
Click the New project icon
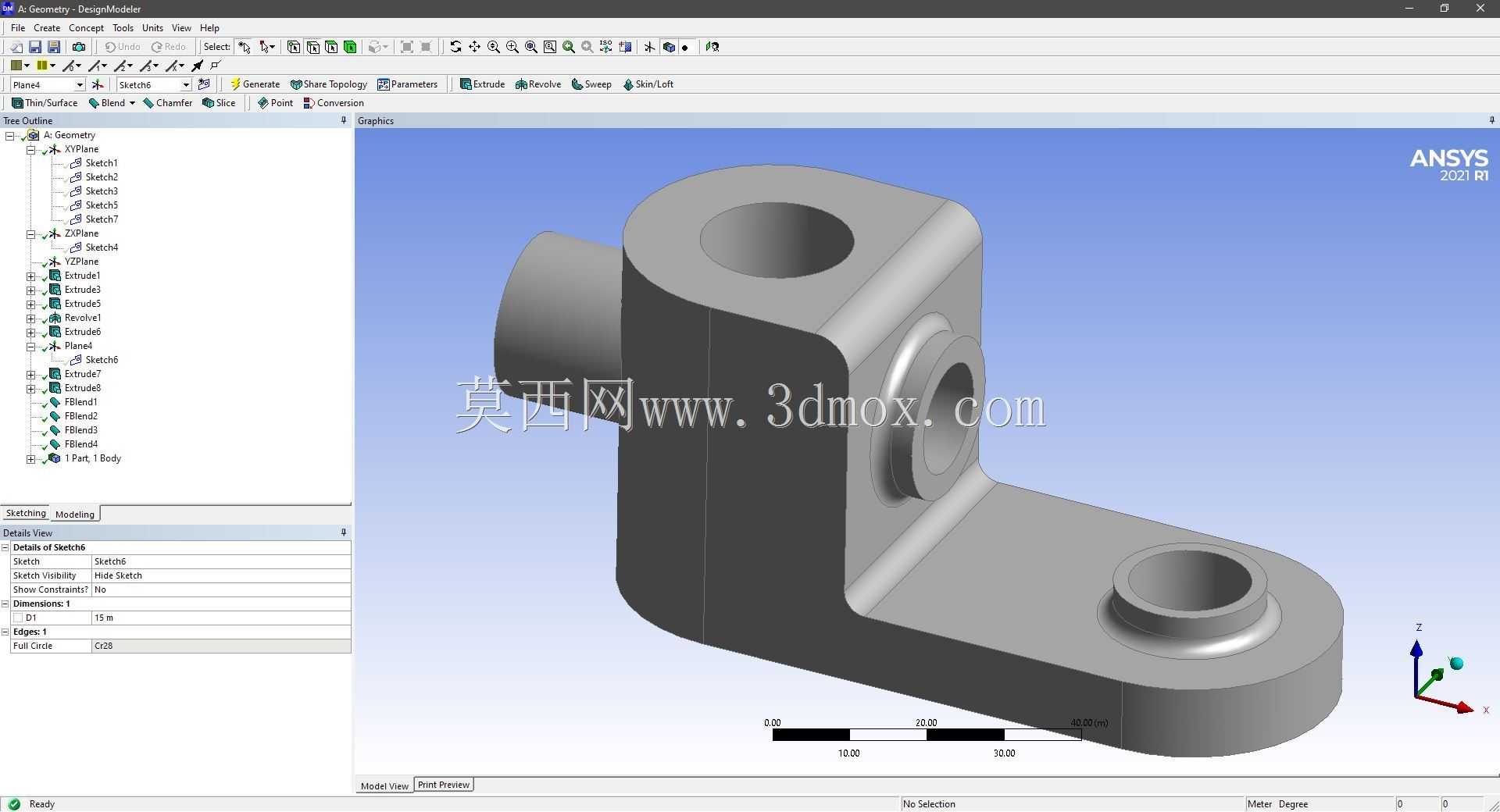pyautogui.click(x=16, y=47)
